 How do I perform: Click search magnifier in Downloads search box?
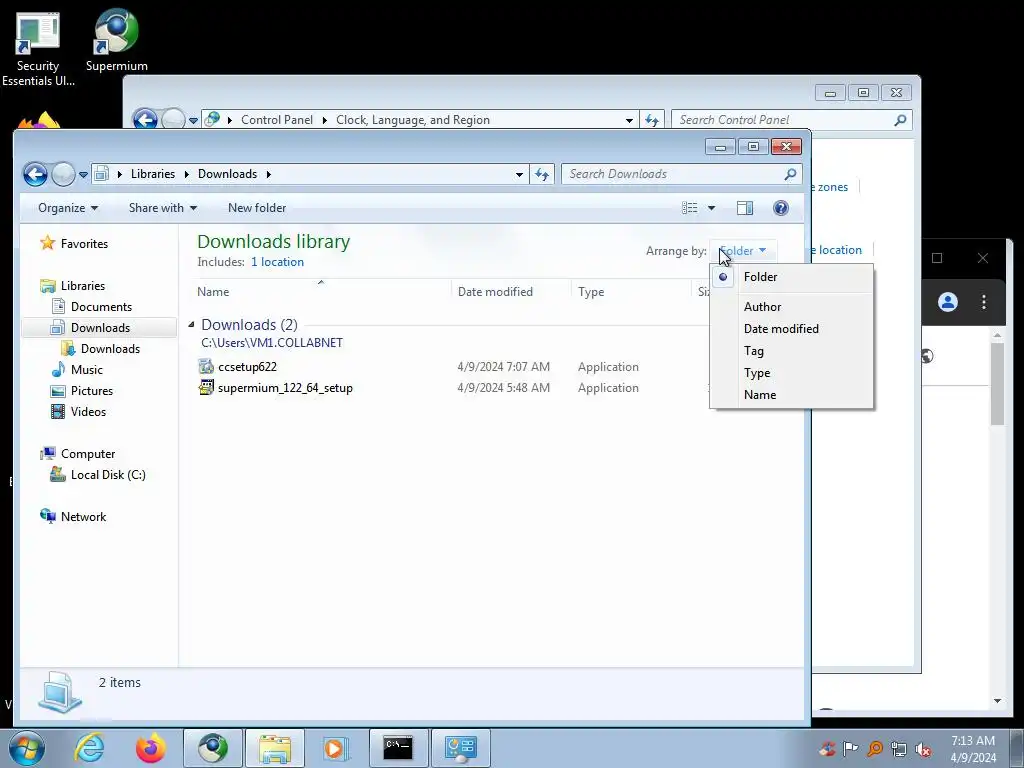pyautogui.click(x=791, y=174)
